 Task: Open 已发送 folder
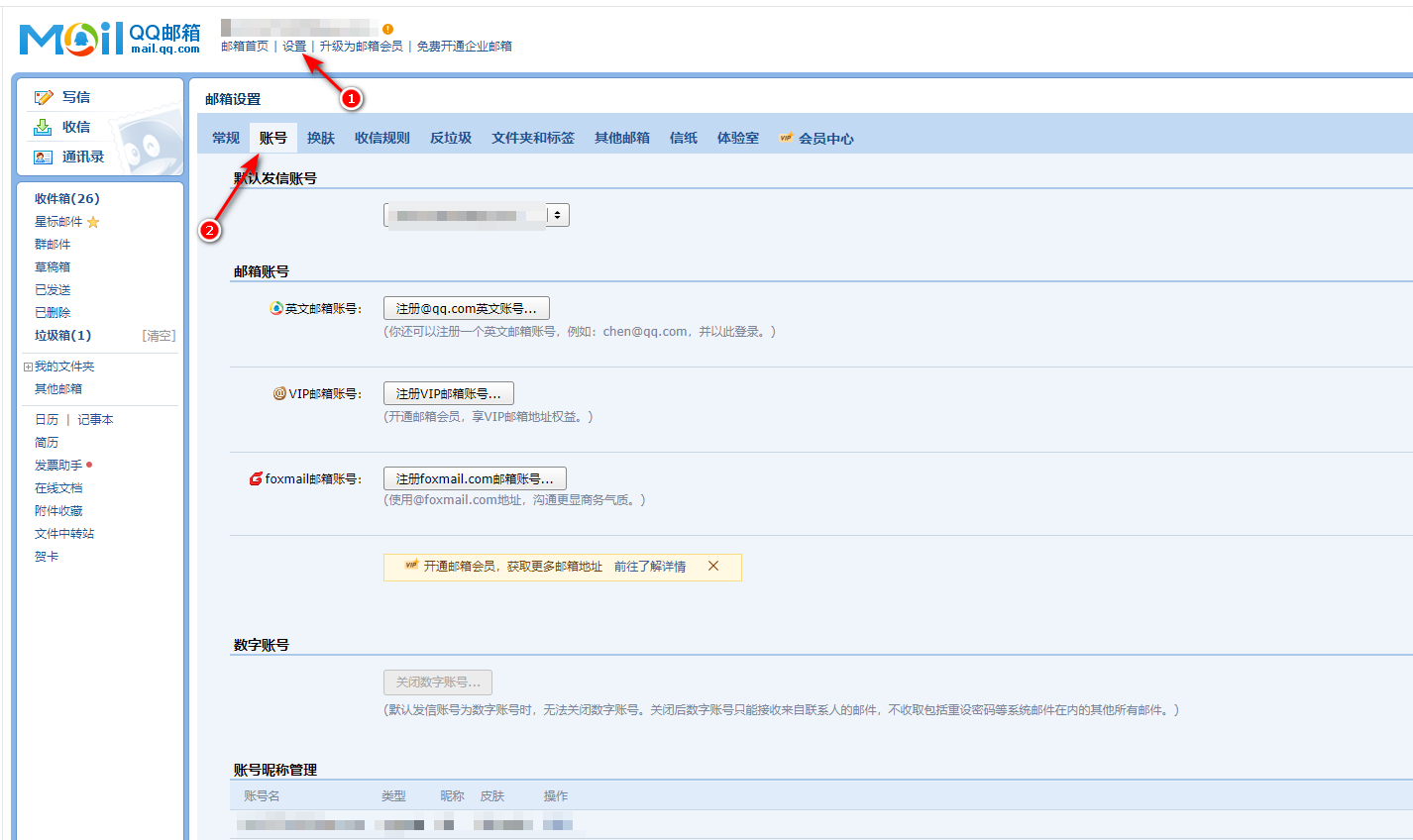click(x=53, y=290)
